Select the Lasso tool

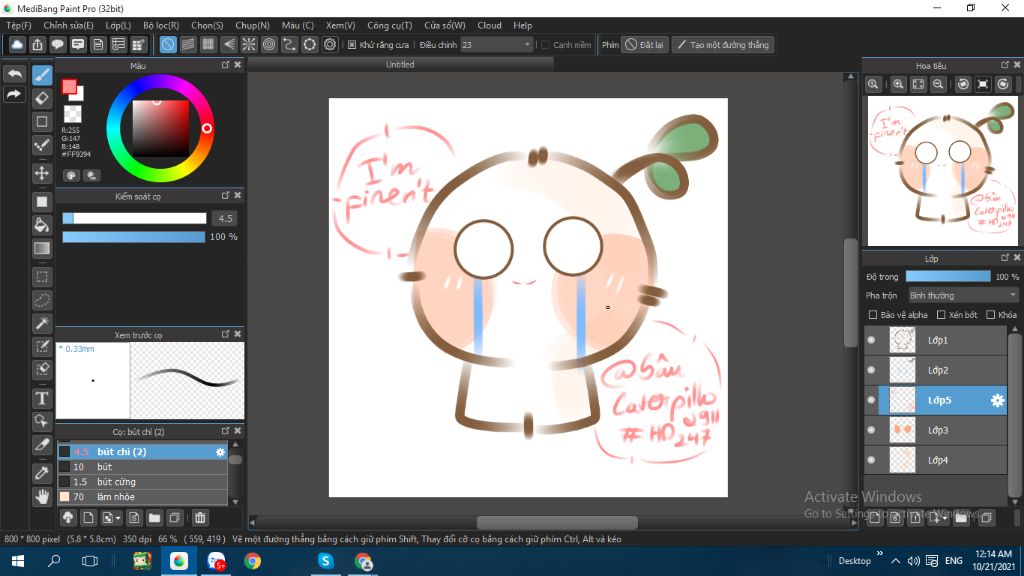coord(42,300)
